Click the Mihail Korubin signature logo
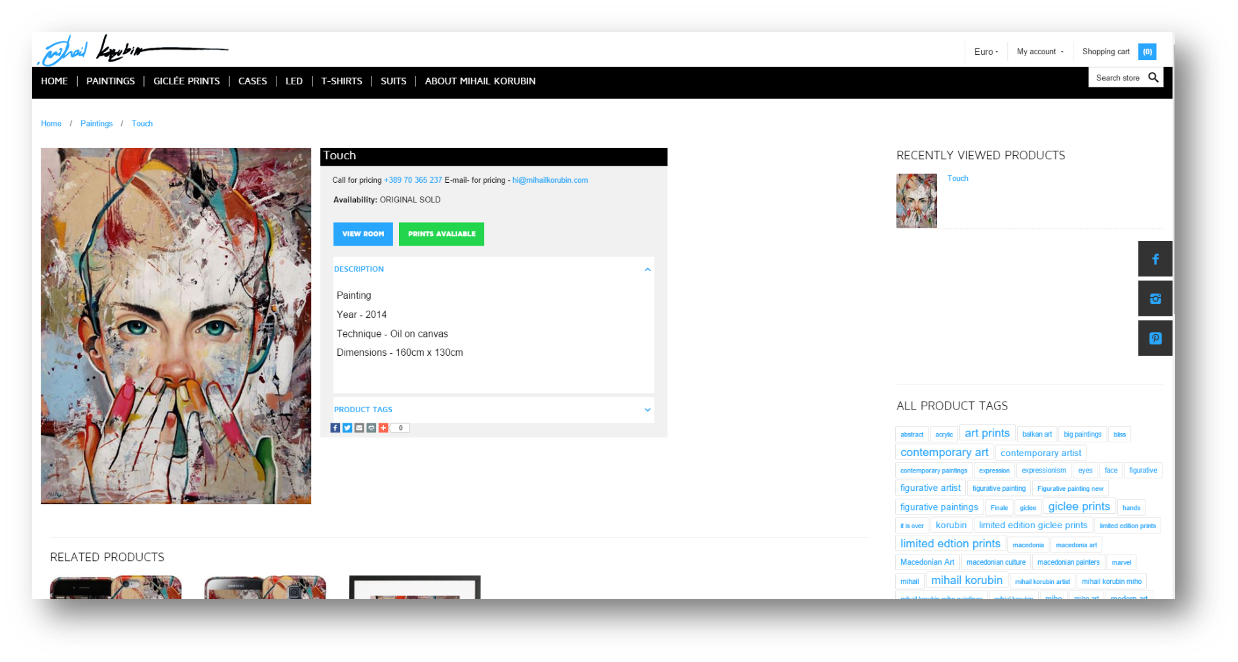The height and width of the screenshot is (662, 1238). point(131,50)
